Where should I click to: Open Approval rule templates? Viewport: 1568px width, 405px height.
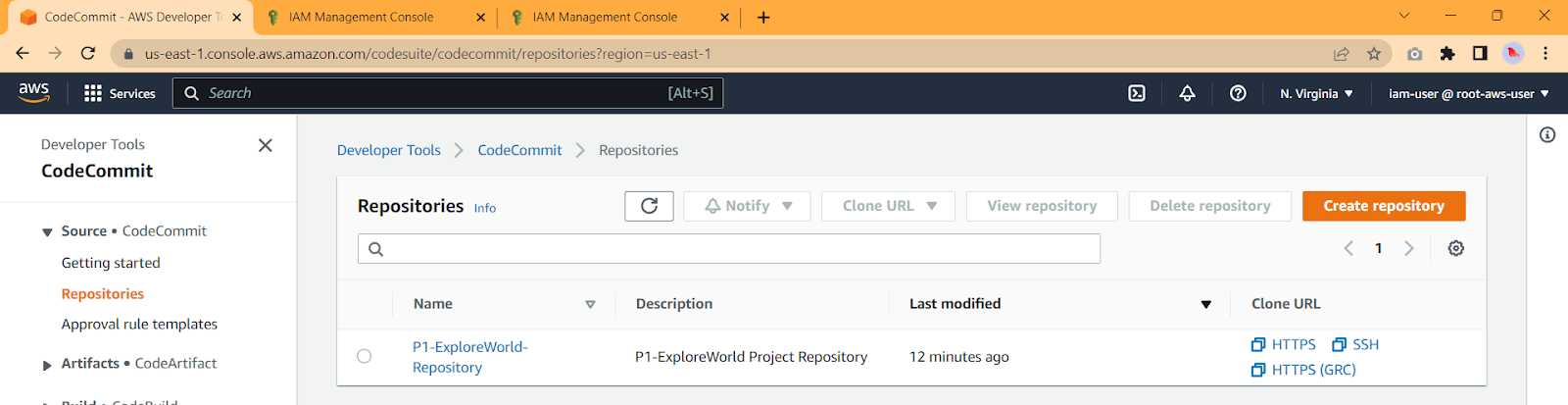pos(139,324)
